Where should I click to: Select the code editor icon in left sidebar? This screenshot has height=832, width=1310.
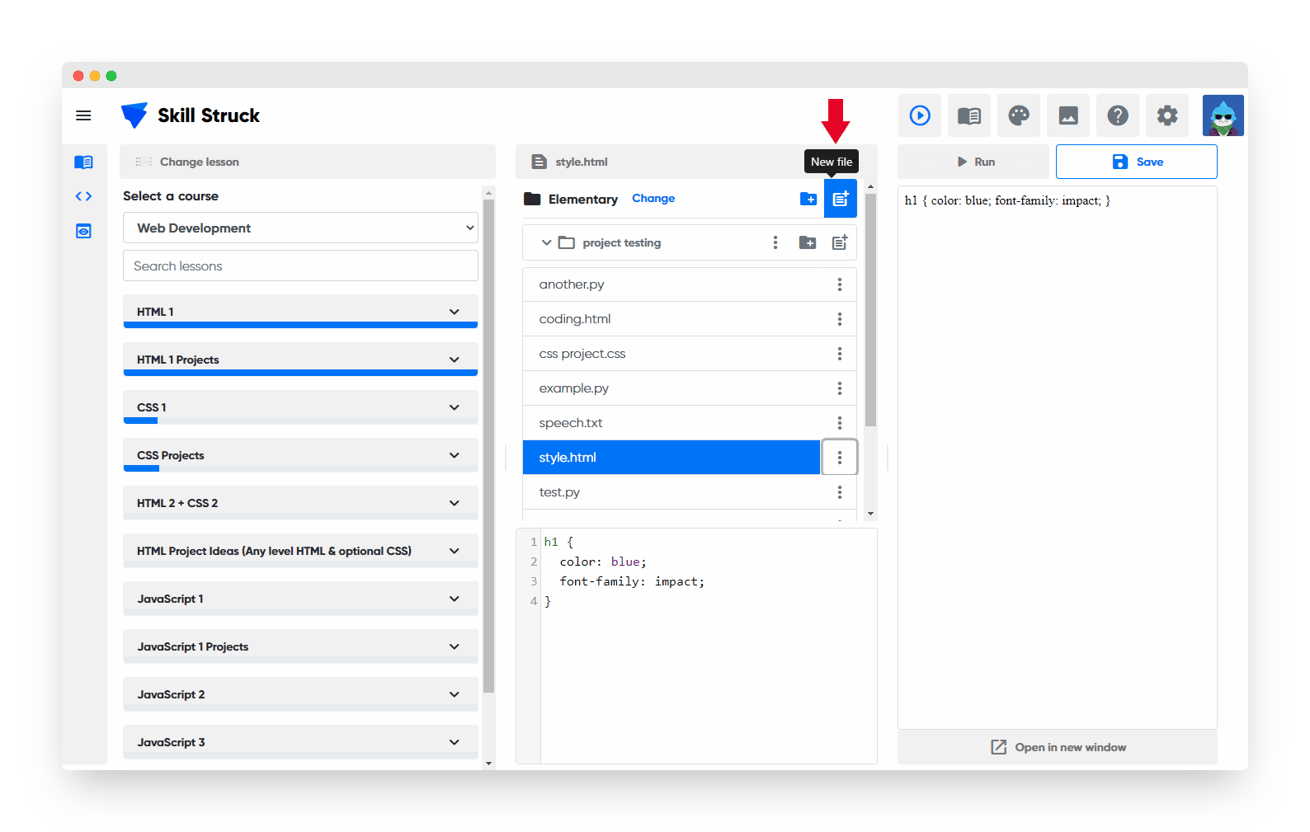[84, 196]
